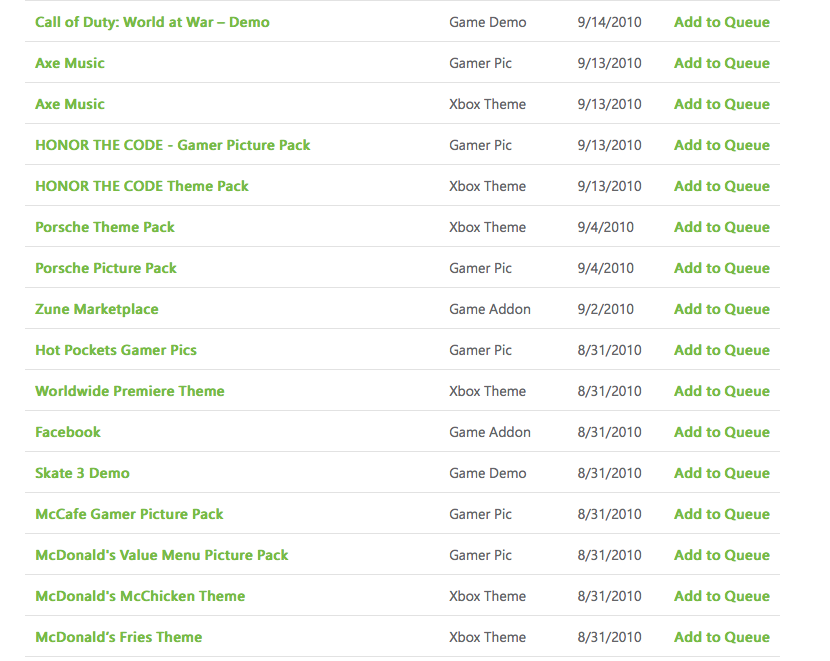Viewport: 830px width, 661px height.
Task: Open Call of Duty: World at War – Demo
Action: tap(152, 22)
